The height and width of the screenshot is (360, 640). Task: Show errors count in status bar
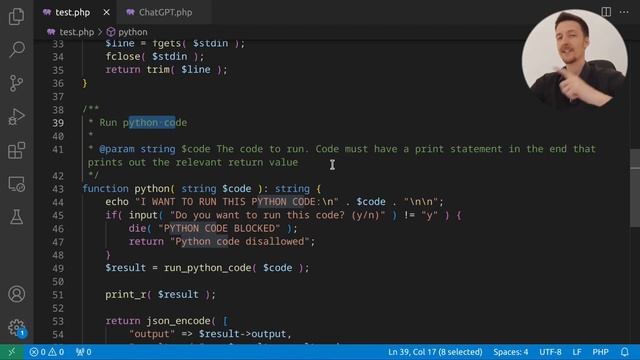(37, 352)
